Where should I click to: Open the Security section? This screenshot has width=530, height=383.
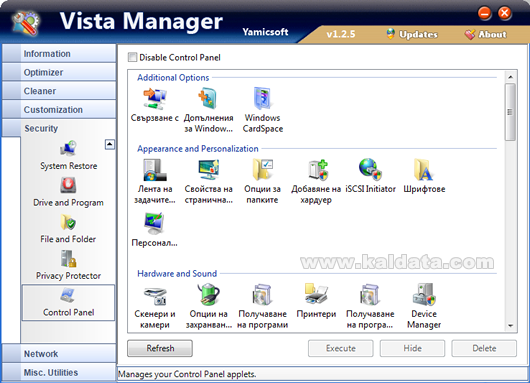(x=59, y=128)
